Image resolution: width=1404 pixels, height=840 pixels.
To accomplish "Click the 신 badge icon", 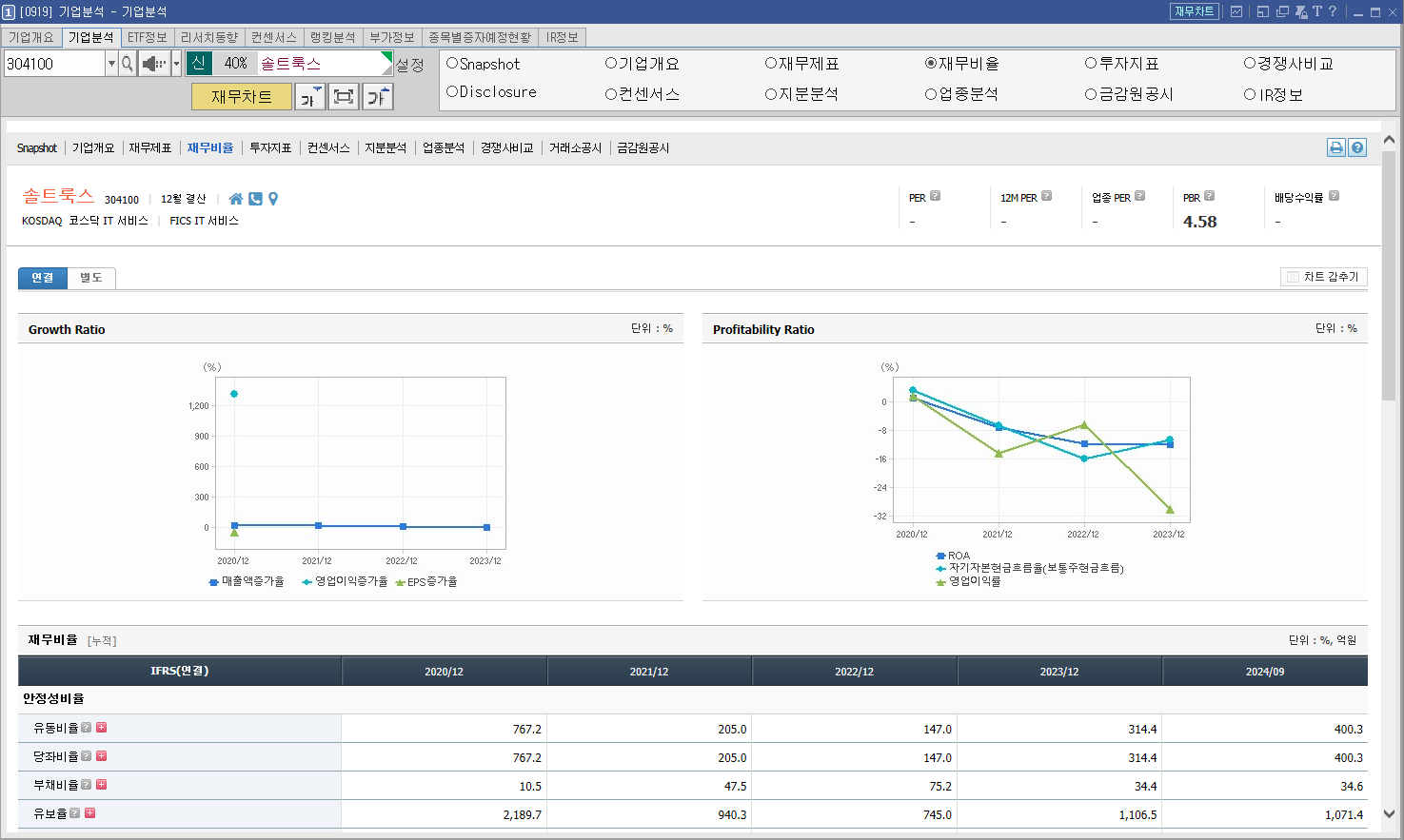I will [198, 63].
